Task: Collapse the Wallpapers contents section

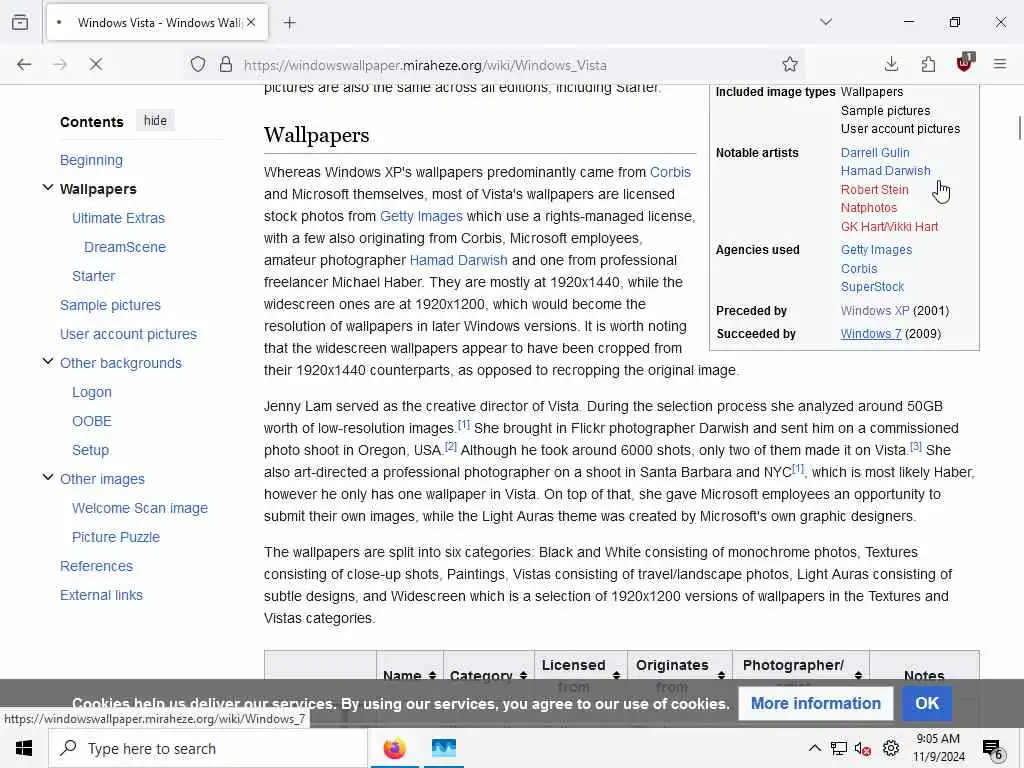Action: click(x=48, y=188)
